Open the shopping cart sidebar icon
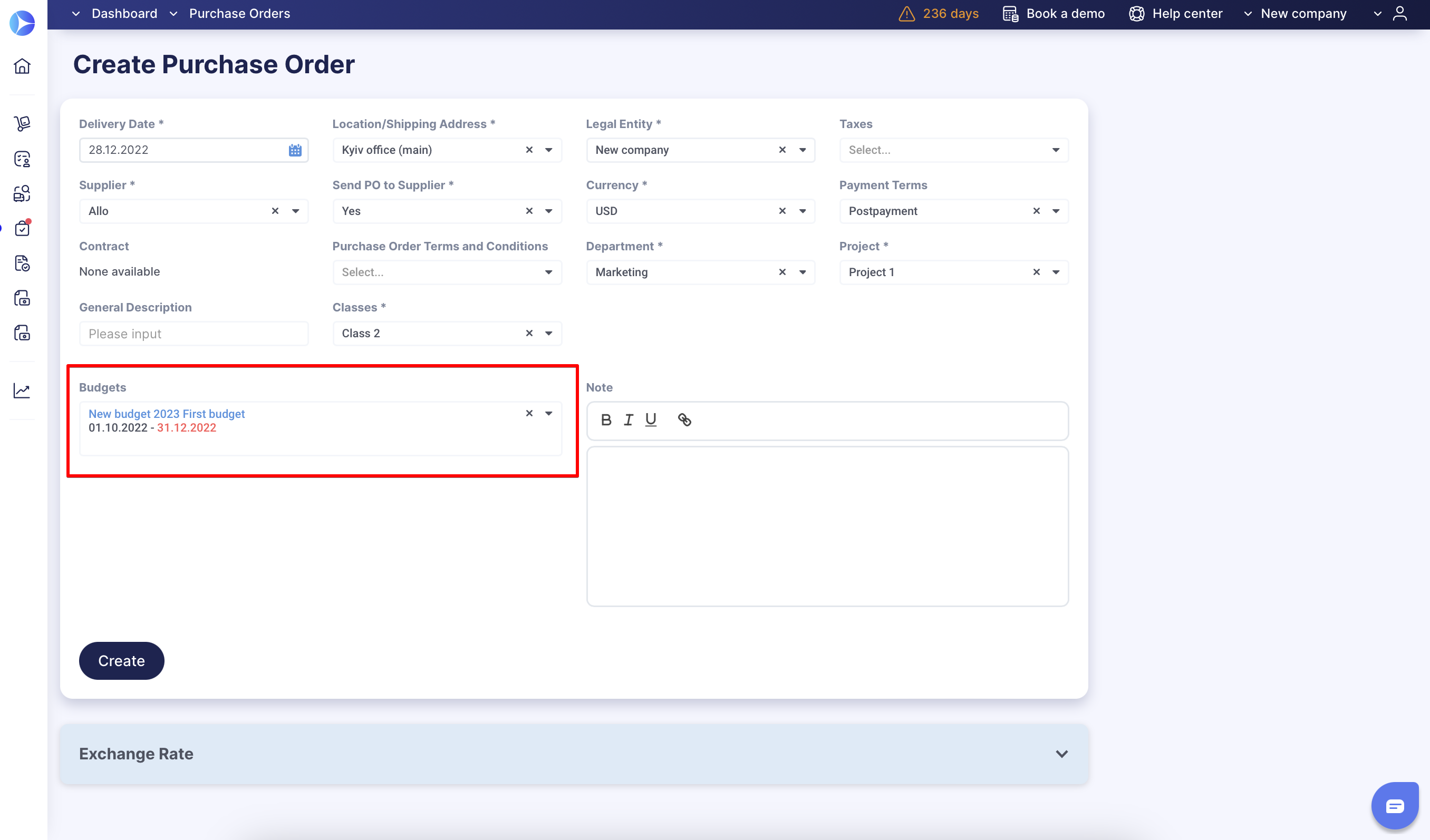The width and height of the screenshot is (1430, 840). [22, 123]
